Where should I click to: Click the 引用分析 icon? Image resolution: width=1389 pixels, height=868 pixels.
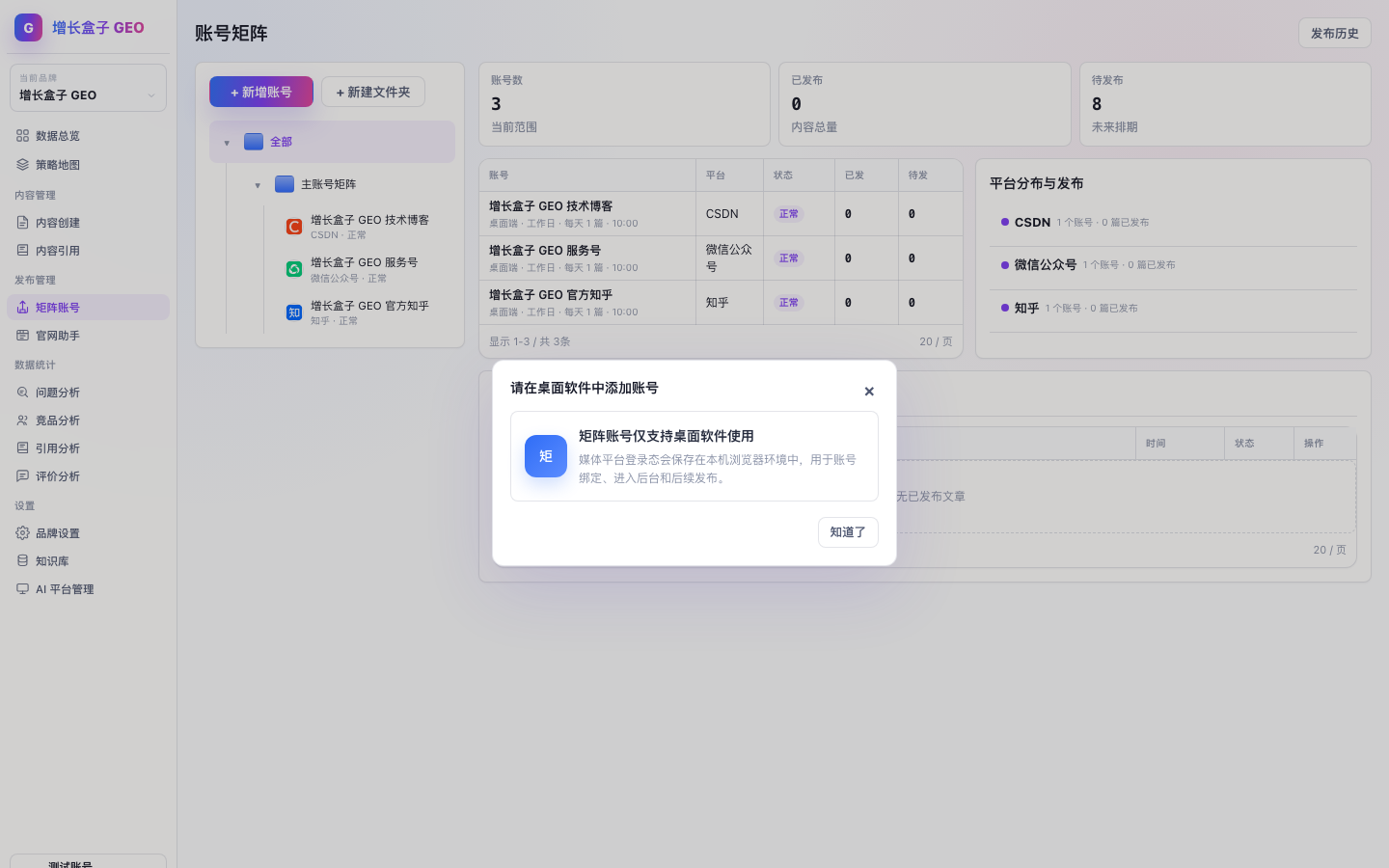coord(22,448)
